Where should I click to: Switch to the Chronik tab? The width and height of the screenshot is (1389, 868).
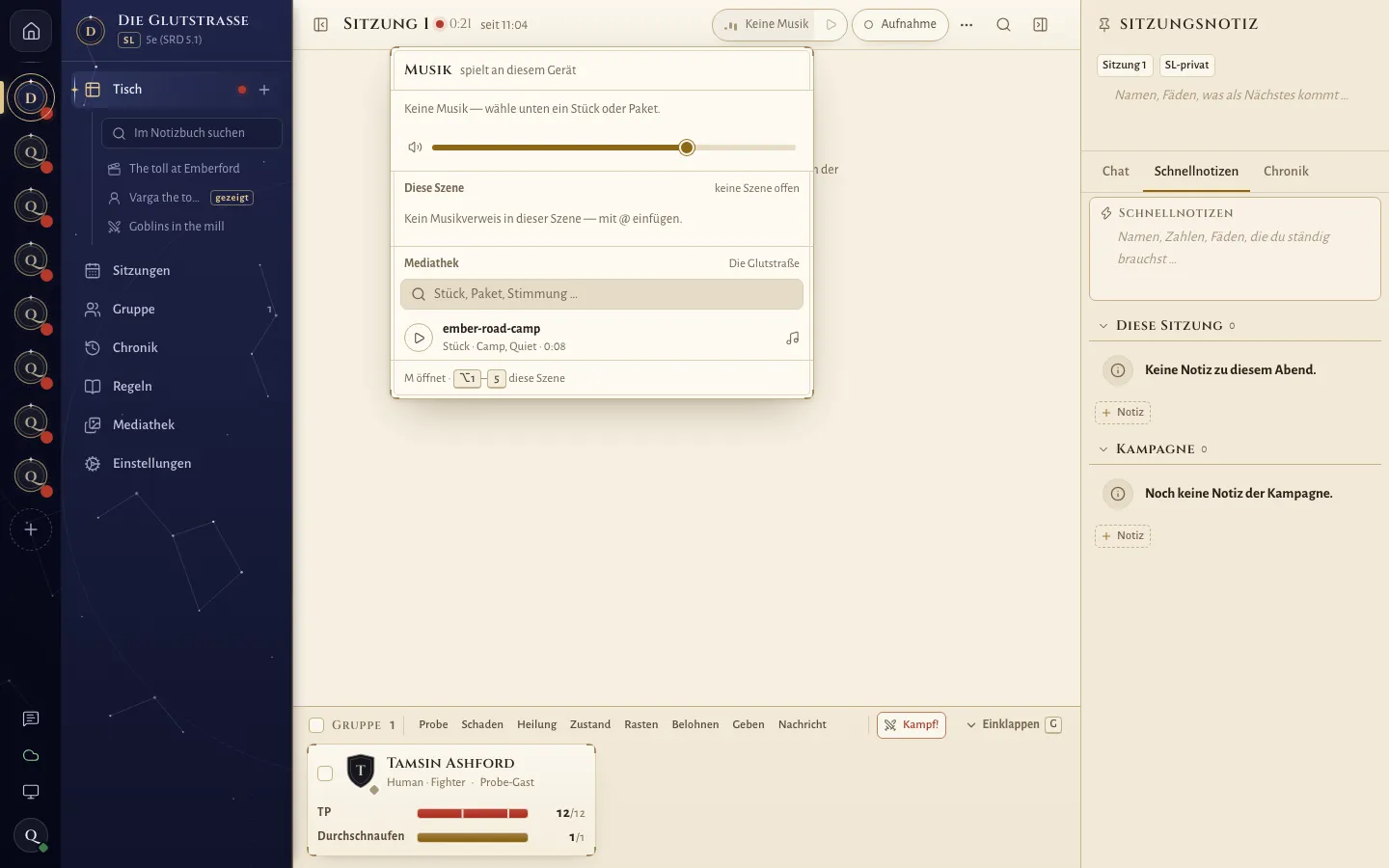(1286, 171)
